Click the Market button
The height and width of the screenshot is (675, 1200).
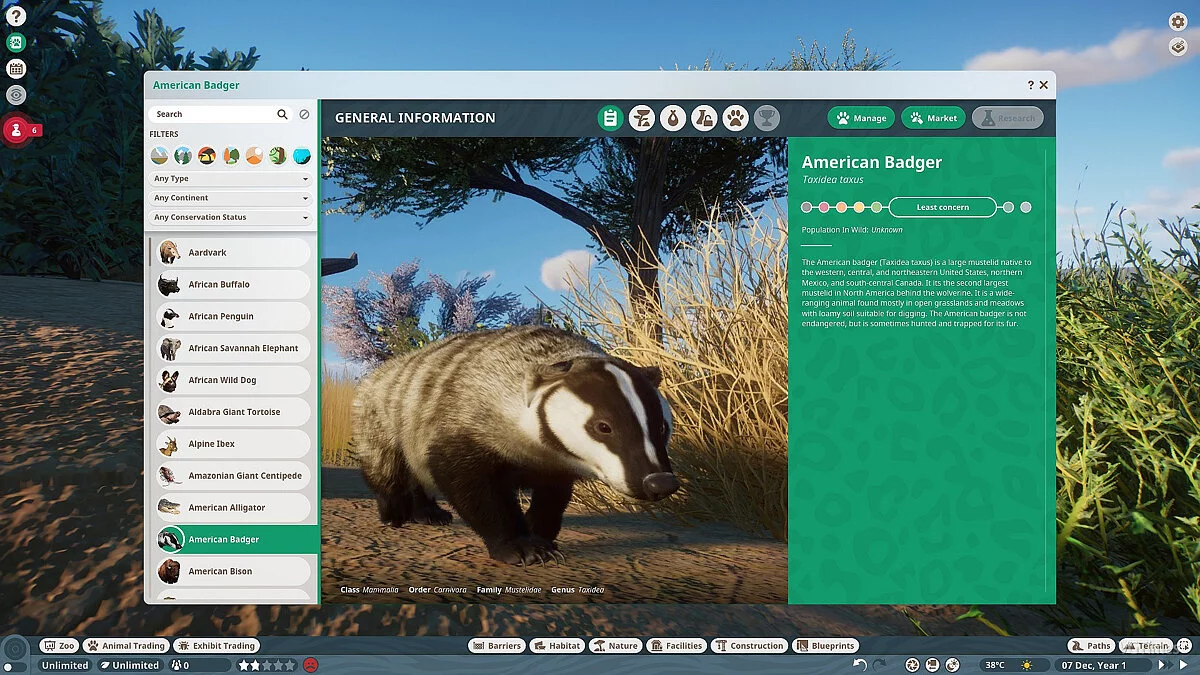tap(933, 117)
